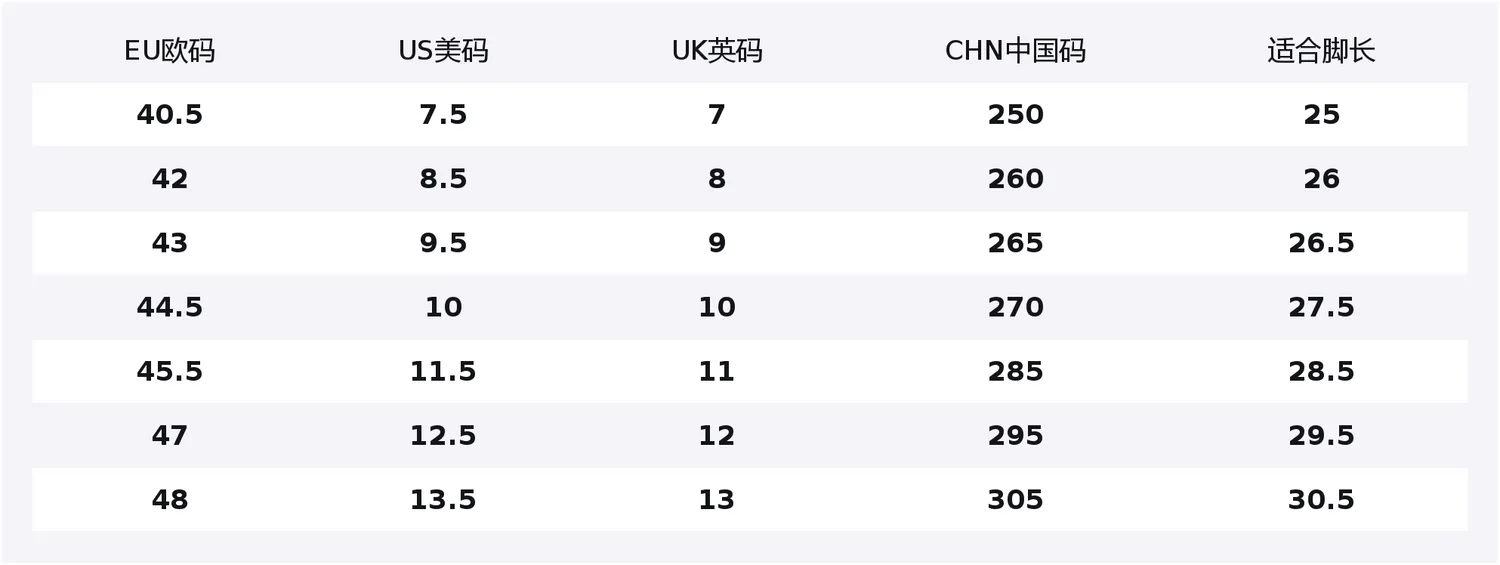Click CHN size 250 cell
Viewport: 1500px width, 565px height.
tap(1015, 115)
